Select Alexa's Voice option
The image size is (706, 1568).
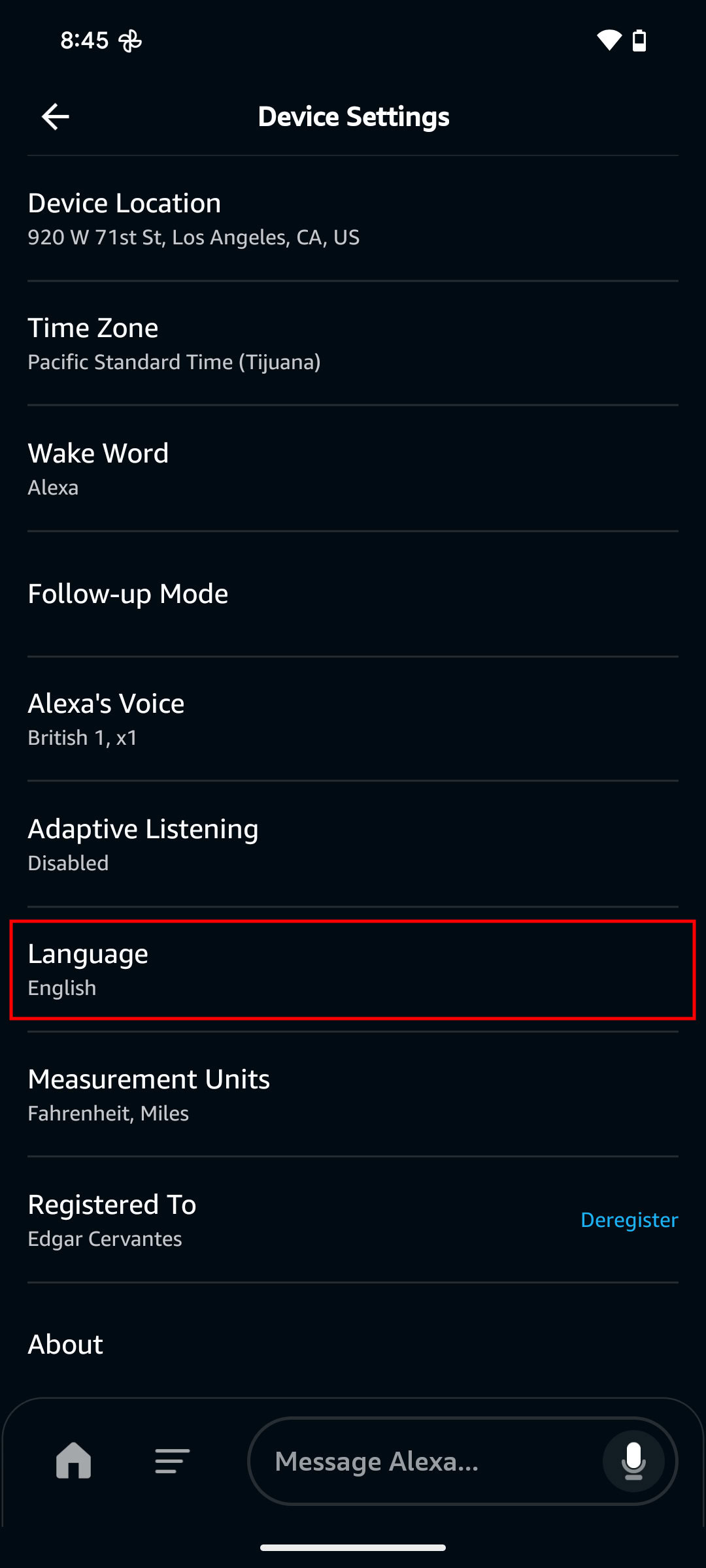tap(353, 719)
